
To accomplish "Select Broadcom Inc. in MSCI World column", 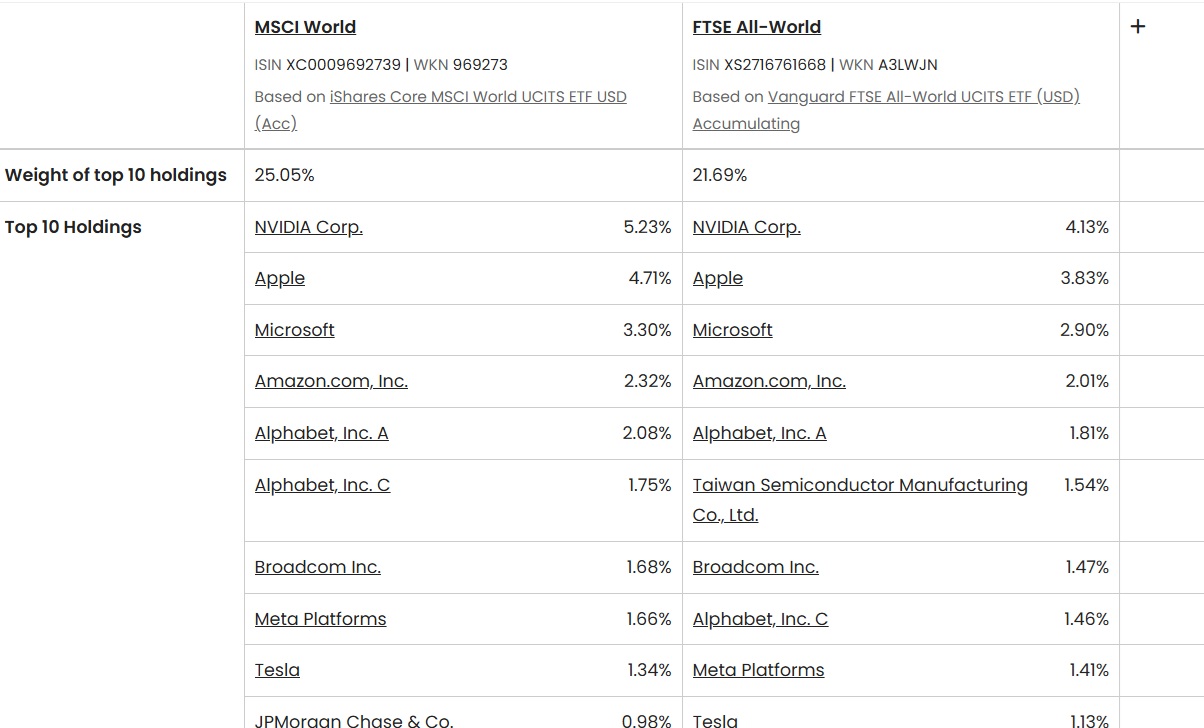I will [x=317, y=567].
